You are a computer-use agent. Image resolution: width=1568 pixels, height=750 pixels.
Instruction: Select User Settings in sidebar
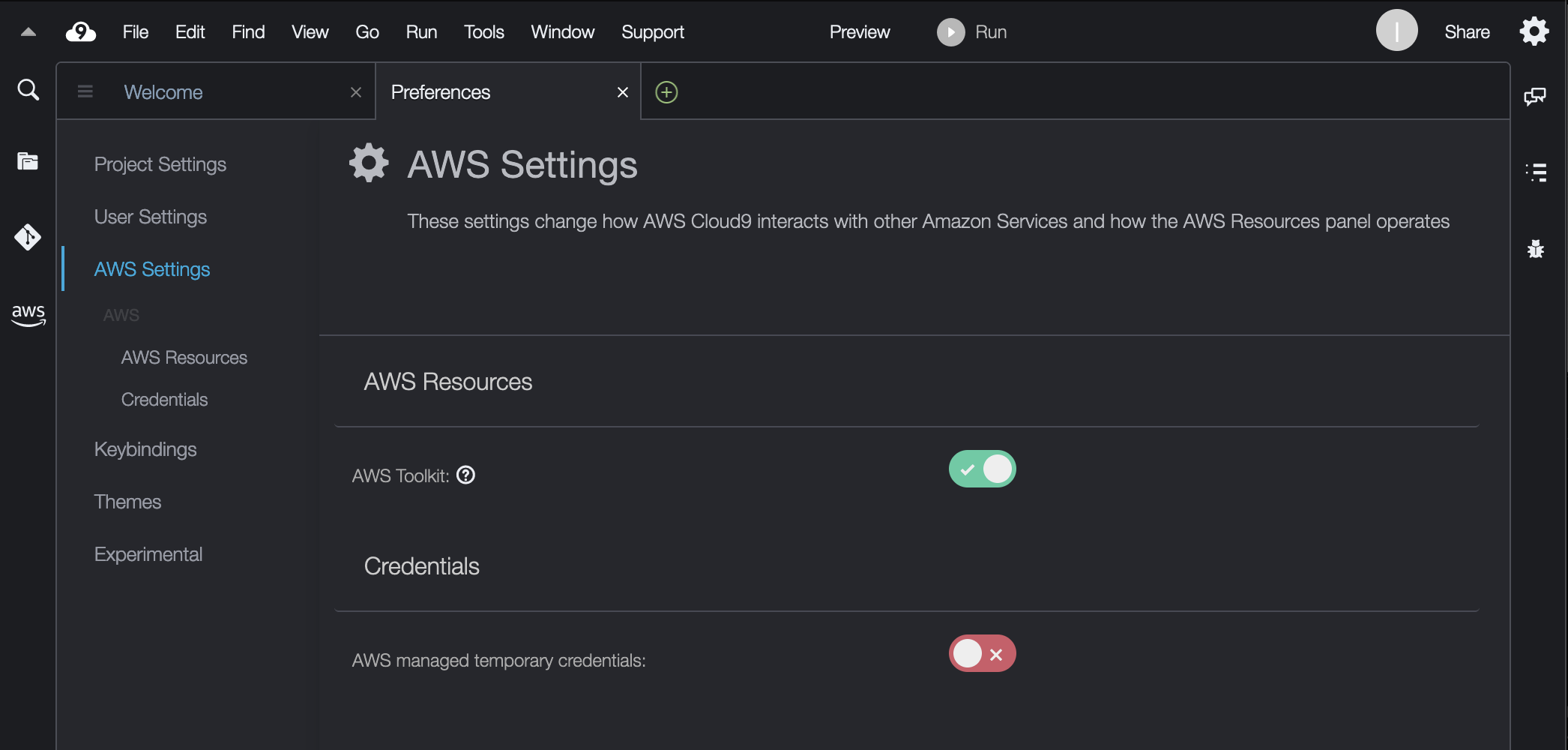tap(151, 217)
